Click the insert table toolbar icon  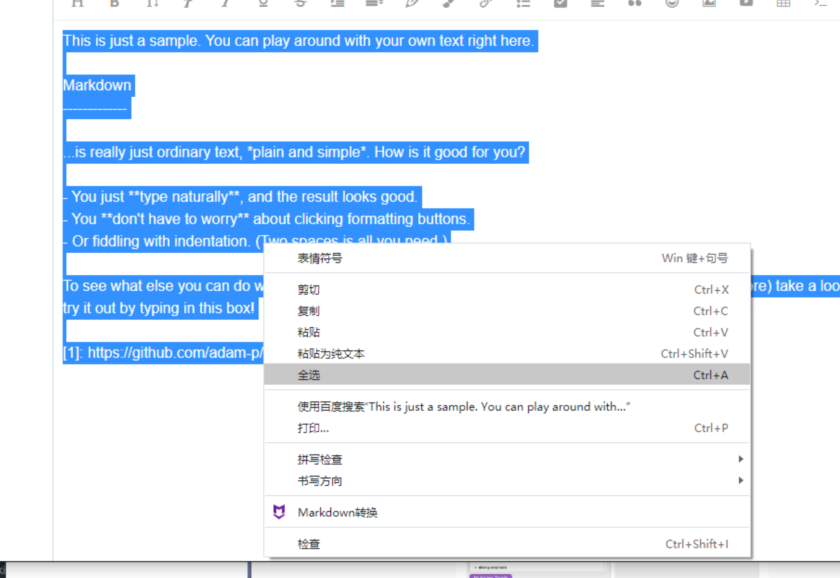pyautogui.click(x=783, y=3)
